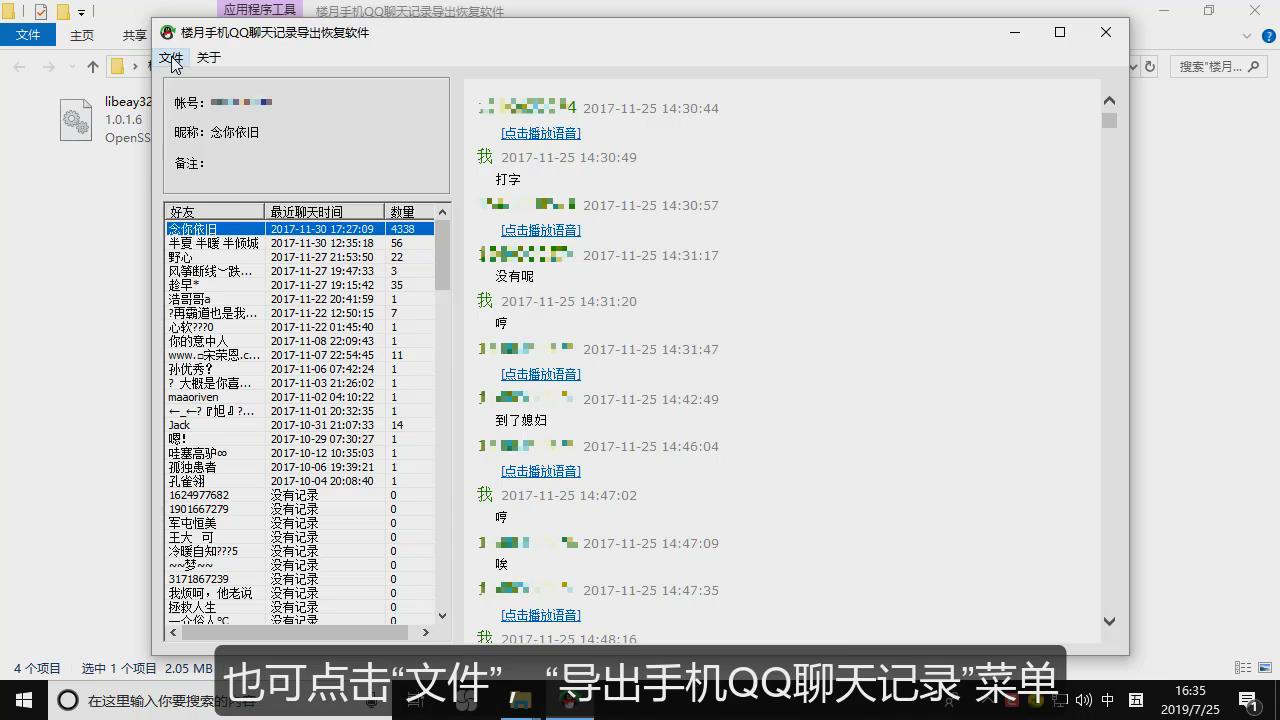Click friend list horizontal scrollbar thumb
Viewport: 1280px width, 720px height.
click(295, 632)
